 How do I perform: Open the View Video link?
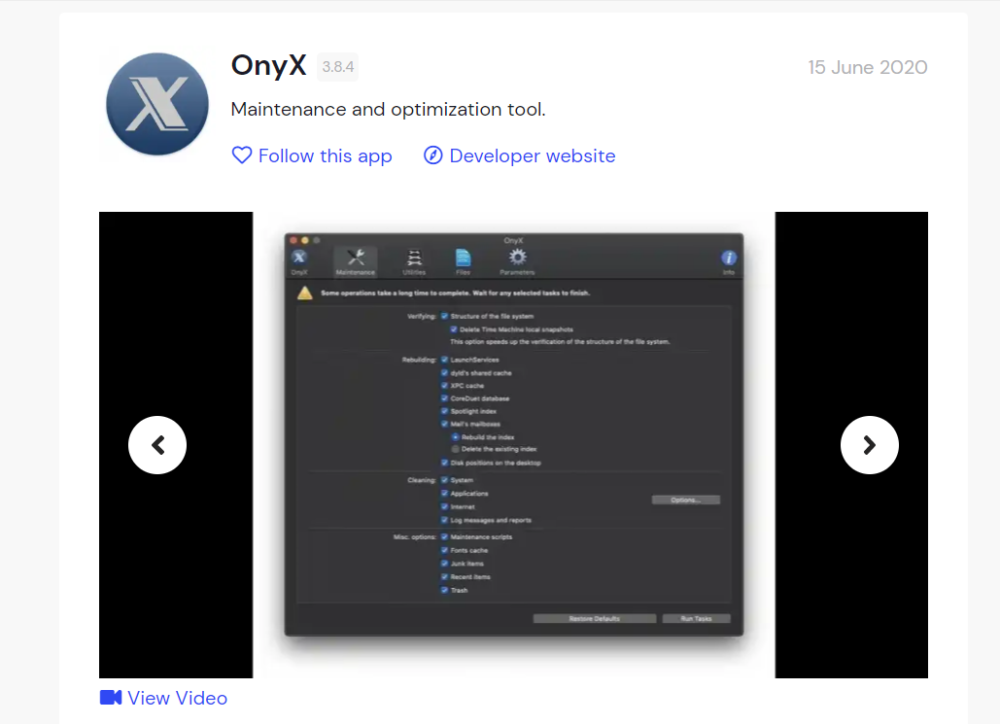177,698
